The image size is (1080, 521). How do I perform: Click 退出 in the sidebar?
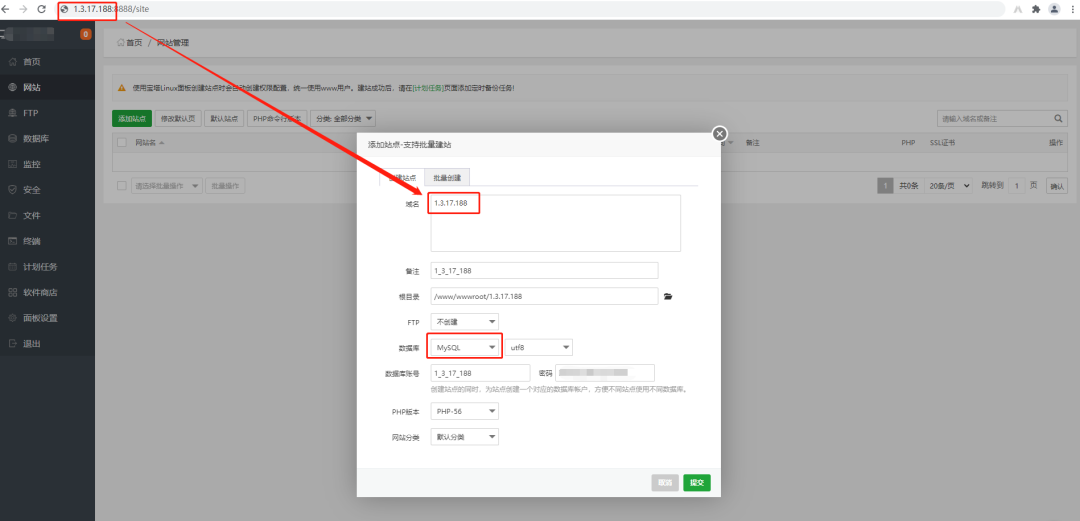pos(48,343)
